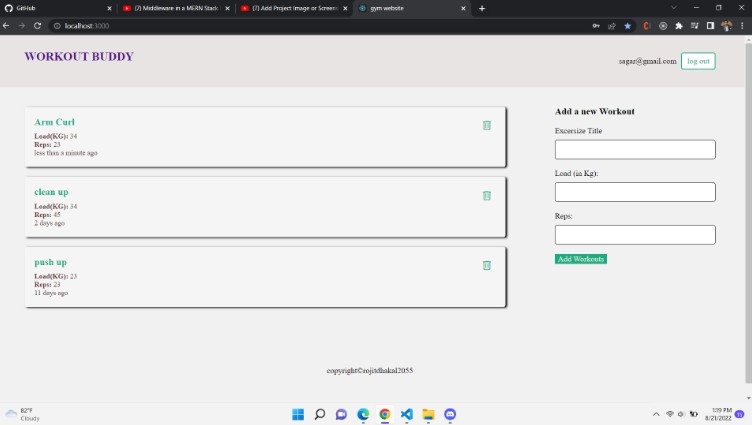
Task: Click the Reps input field
Action: [635, 235]
